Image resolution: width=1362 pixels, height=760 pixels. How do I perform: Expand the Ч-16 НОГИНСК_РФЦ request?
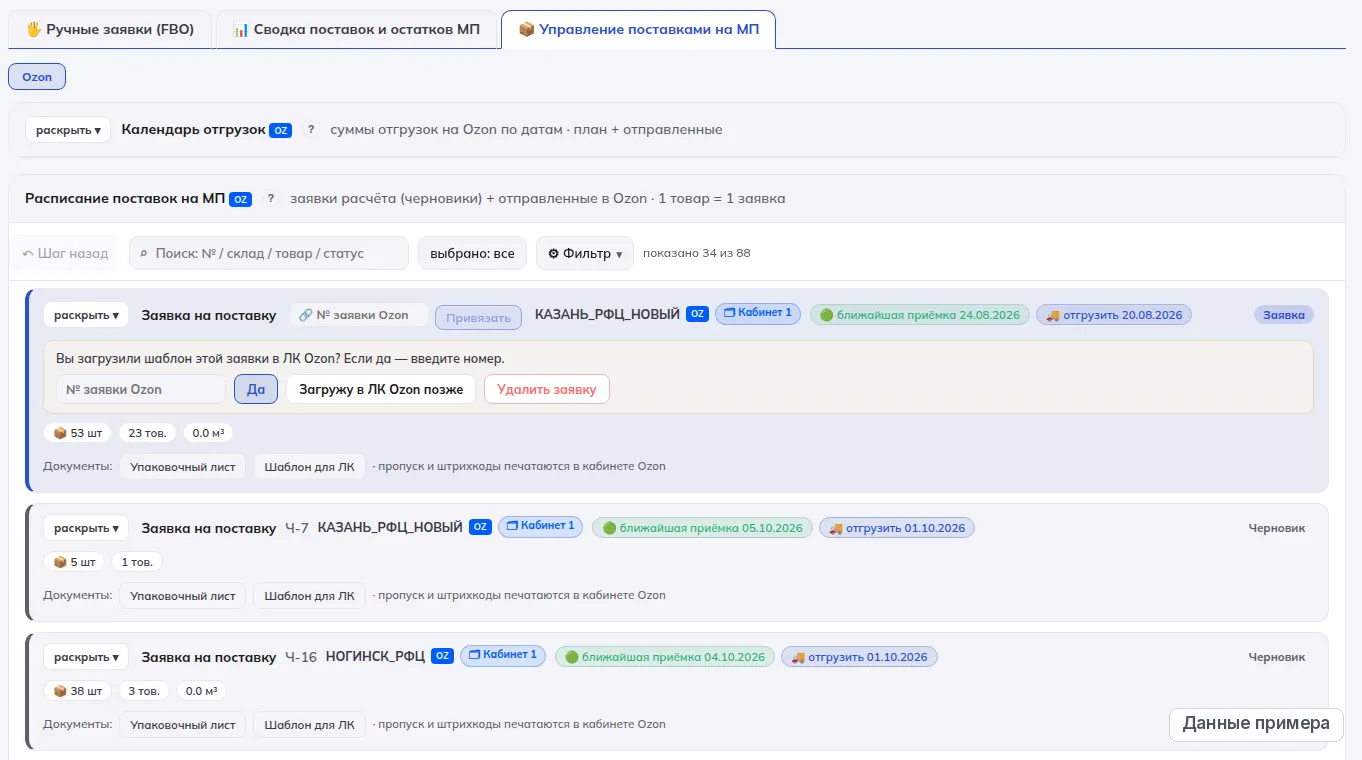tap(86, 657)
